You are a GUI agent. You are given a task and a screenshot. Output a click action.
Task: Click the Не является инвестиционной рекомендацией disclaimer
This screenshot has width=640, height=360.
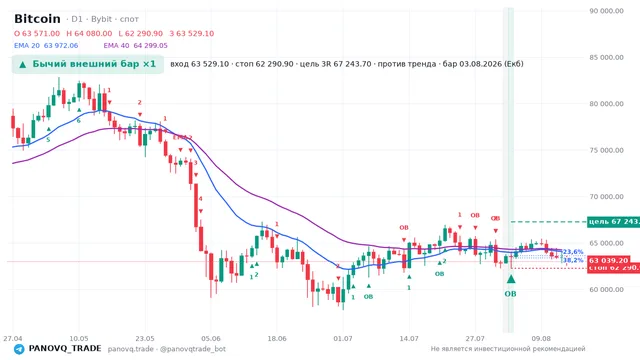(x=508, y=349)
